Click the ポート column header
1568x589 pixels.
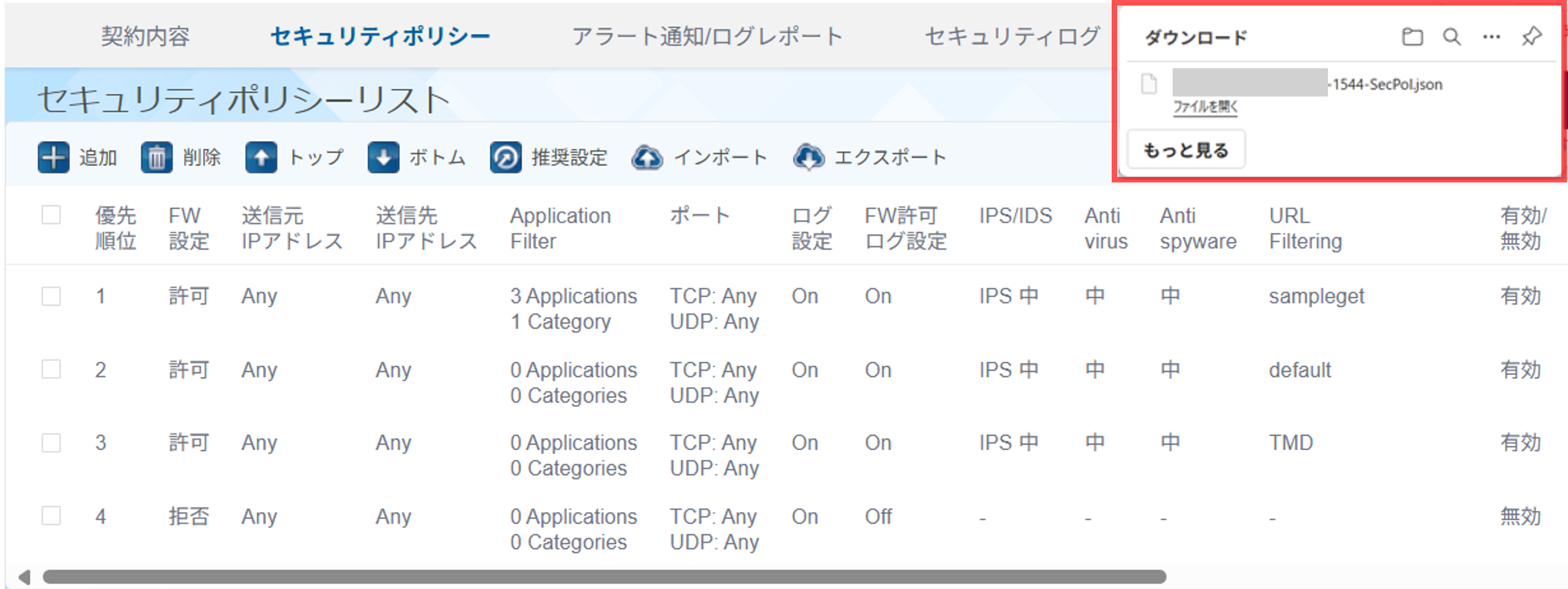click(x=699, y=216)
